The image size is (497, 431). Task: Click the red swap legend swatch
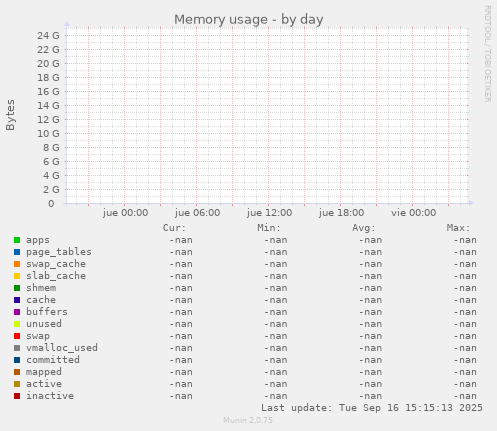click(x=17, y=336)
